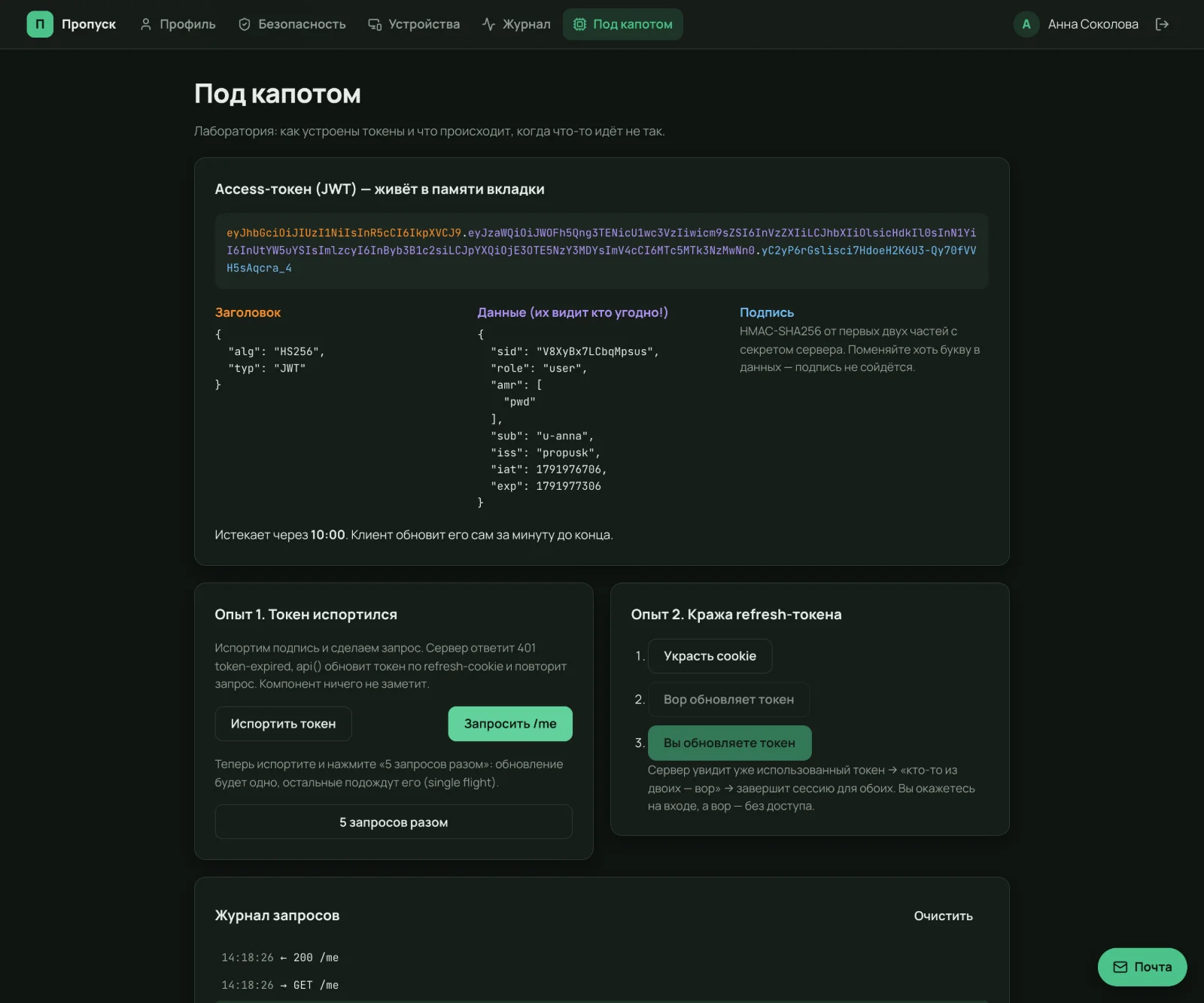Click the Опыт 2. Кража refresh-токена title
Viewport: 1204px width, 1003px height.
pos(737,615)
